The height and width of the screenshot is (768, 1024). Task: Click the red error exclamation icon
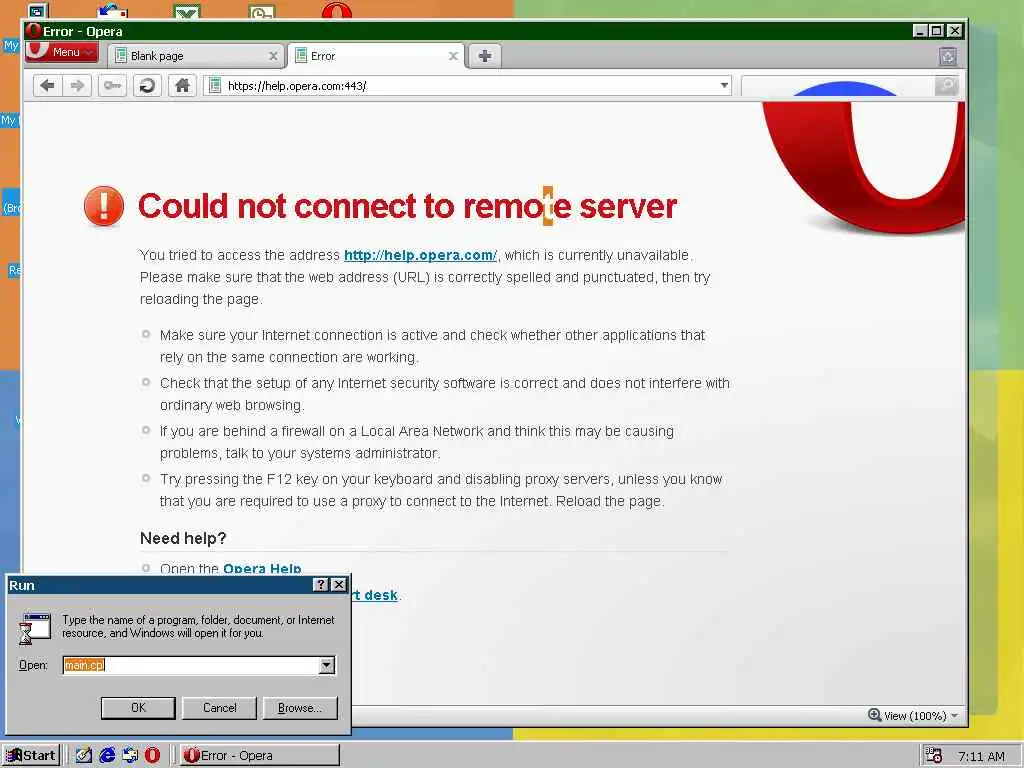pyautogui.click(x=104, y=206)
